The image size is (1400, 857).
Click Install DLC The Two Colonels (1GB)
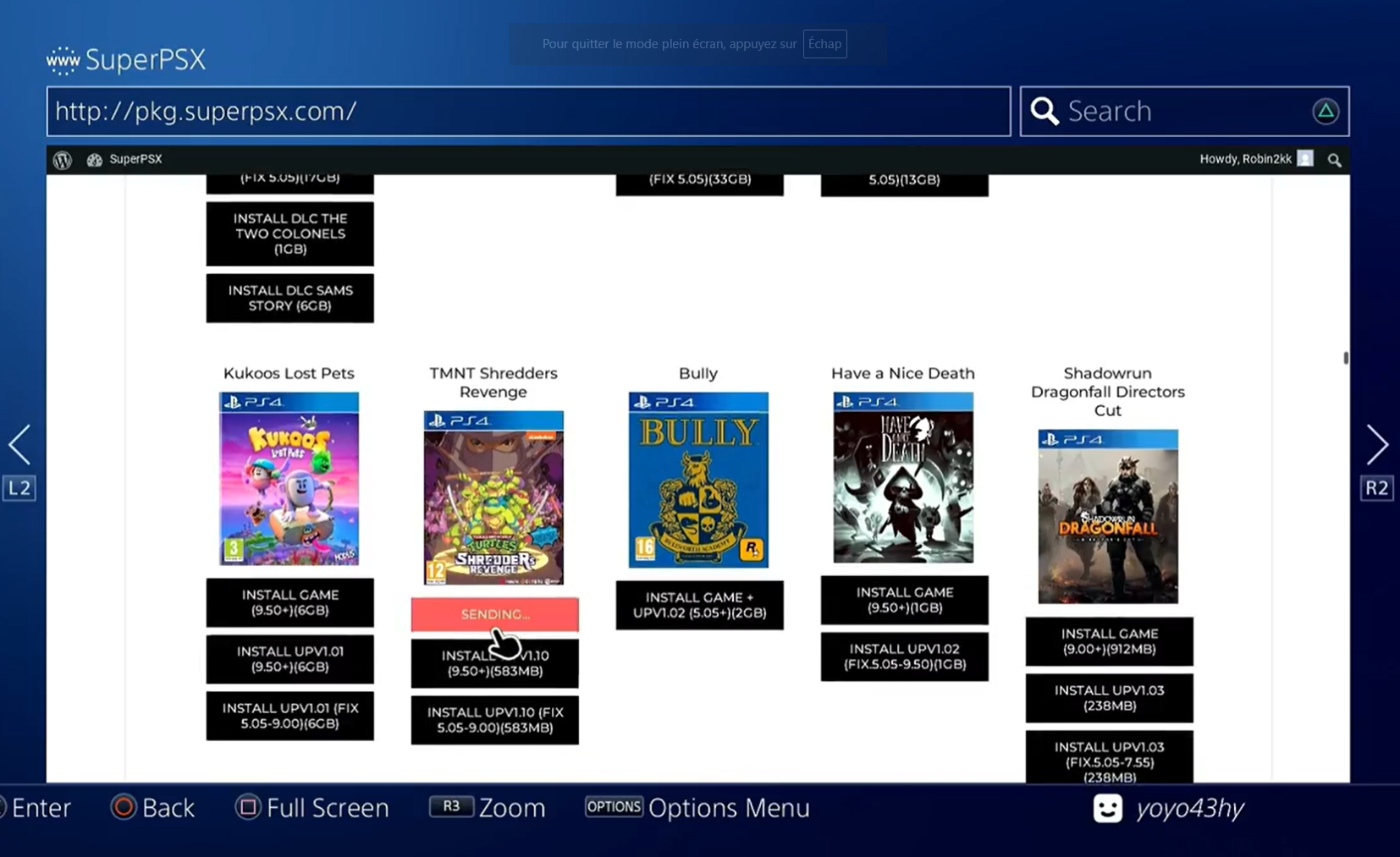click(290, 233)
